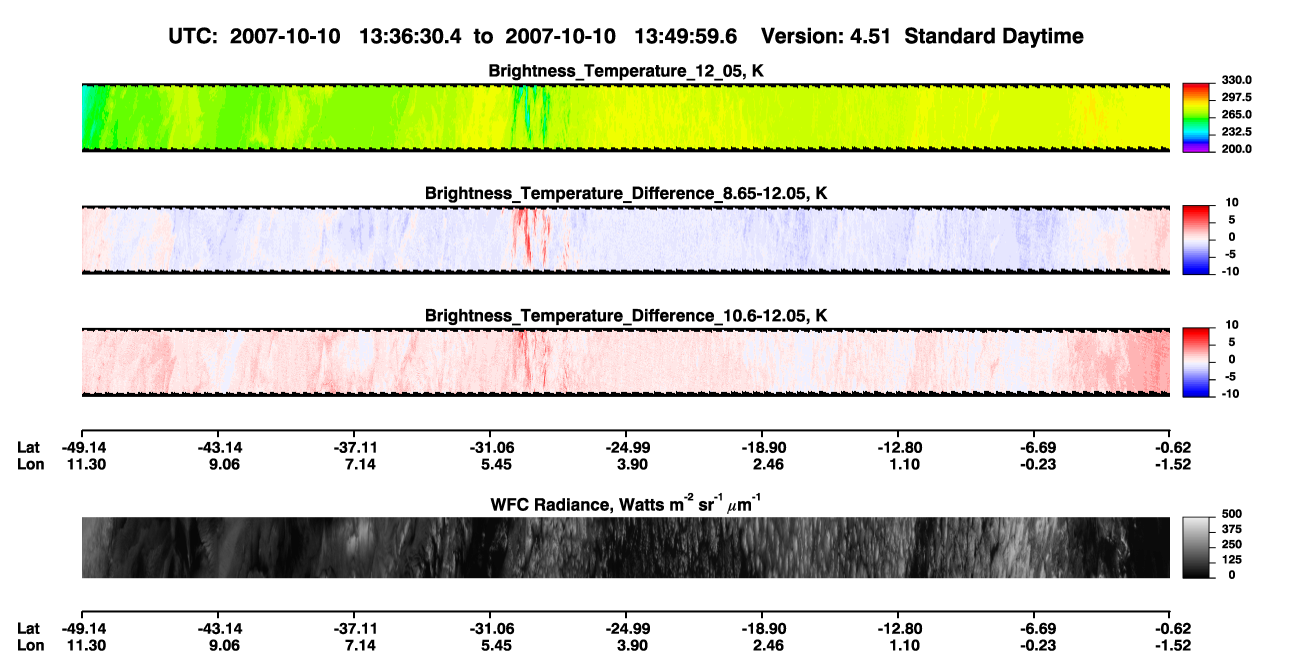
Task: Click the 'Brightness_Temperature_Difference_10.6-12.05, K' title
Action: (626, 315)
